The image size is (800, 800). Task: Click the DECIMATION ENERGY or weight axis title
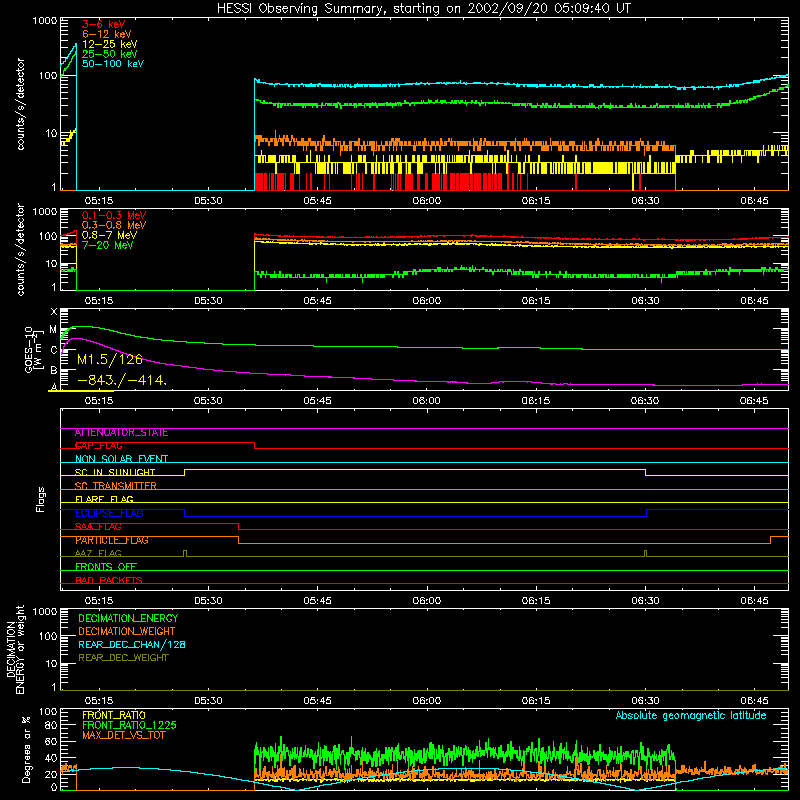point(15,650)
